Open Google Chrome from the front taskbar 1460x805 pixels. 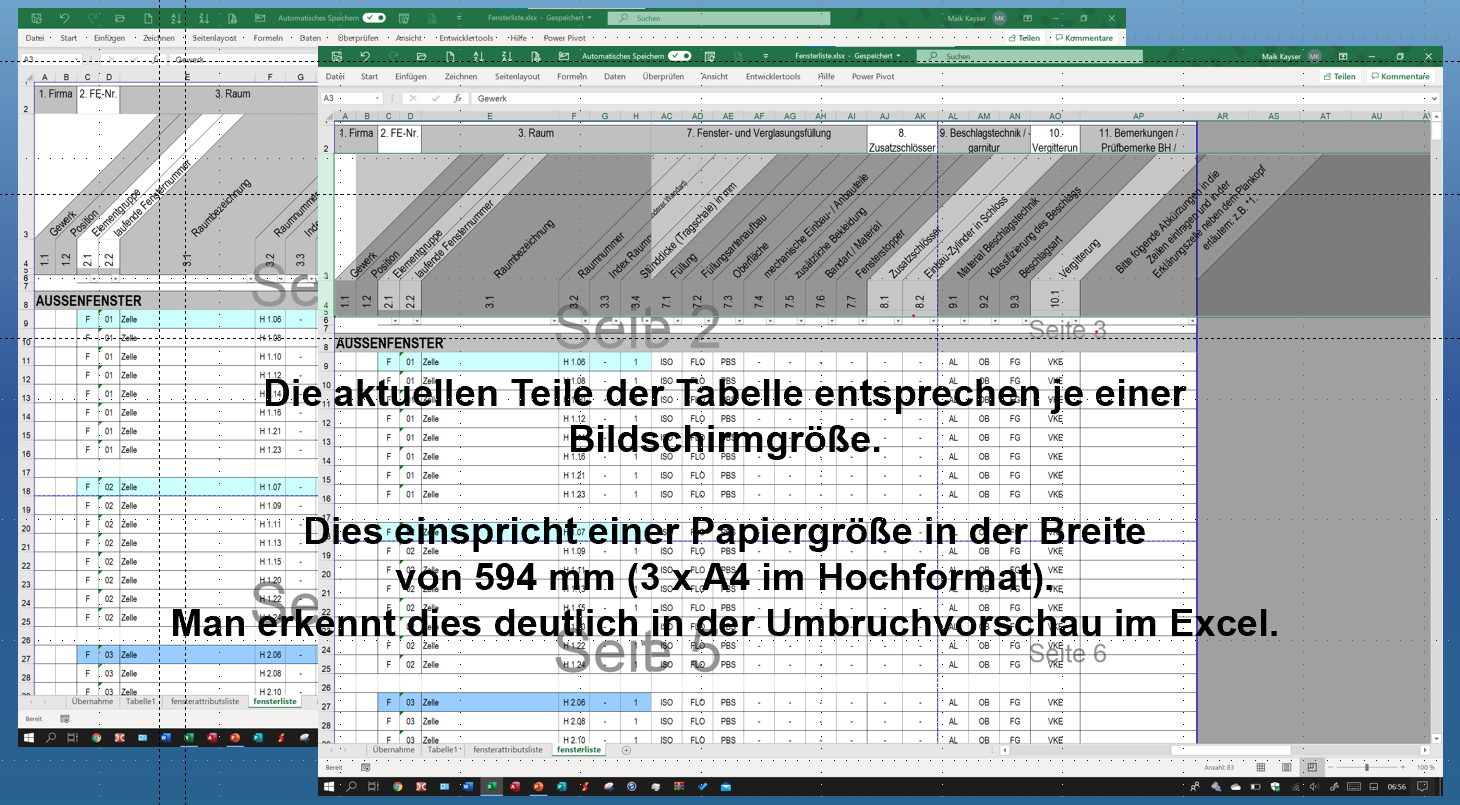click(398, 787)
